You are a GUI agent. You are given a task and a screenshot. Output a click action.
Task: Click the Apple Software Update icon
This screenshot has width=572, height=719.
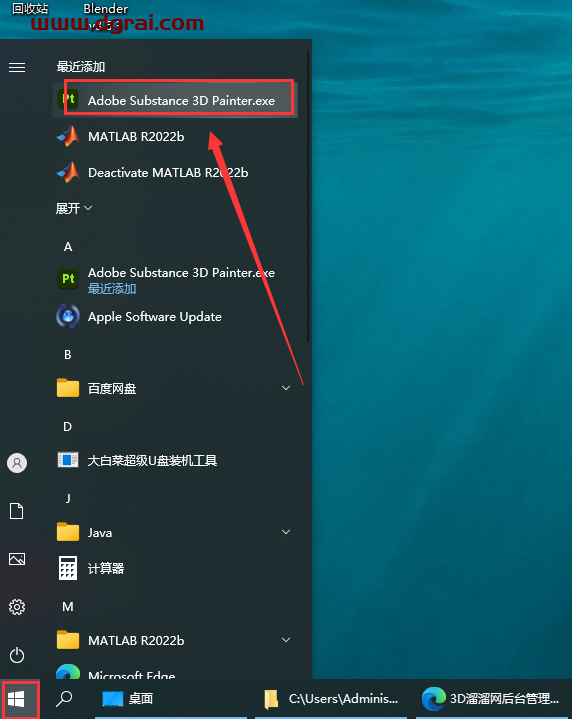tap(68, 316)
